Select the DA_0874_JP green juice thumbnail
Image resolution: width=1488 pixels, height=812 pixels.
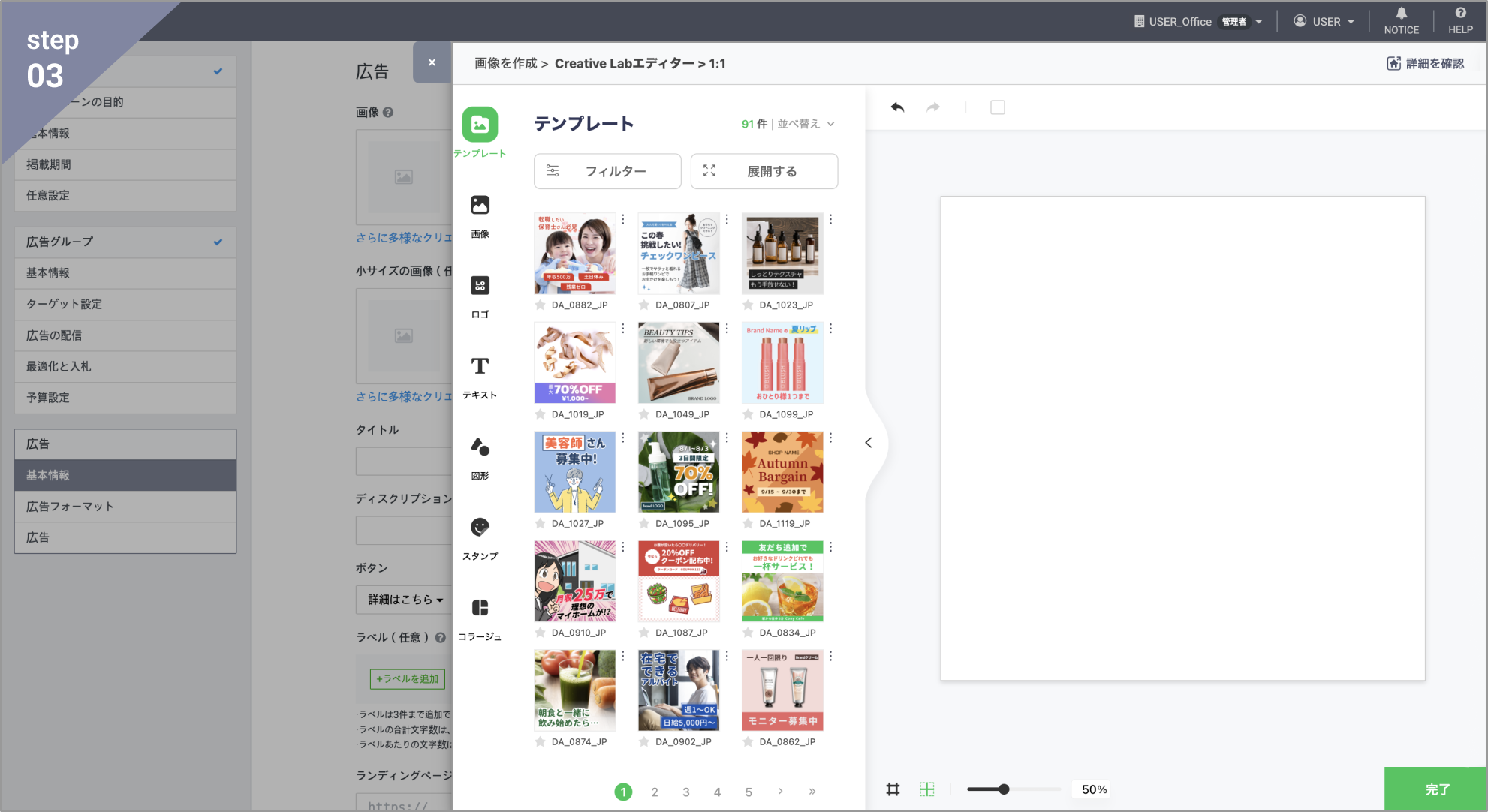(x=575, y=690)
